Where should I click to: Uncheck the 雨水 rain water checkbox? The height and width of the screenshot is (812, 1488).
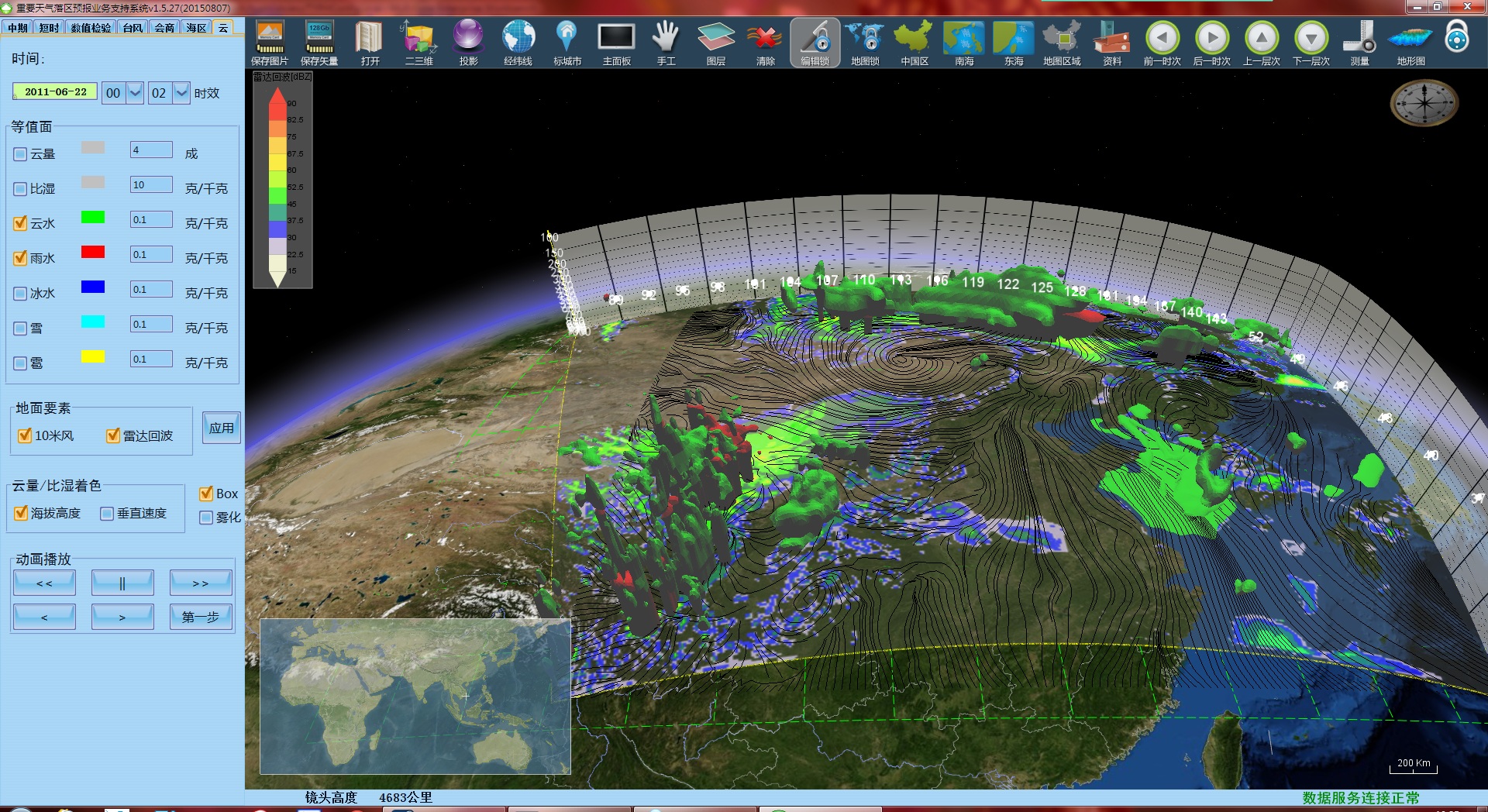point(21,259)
